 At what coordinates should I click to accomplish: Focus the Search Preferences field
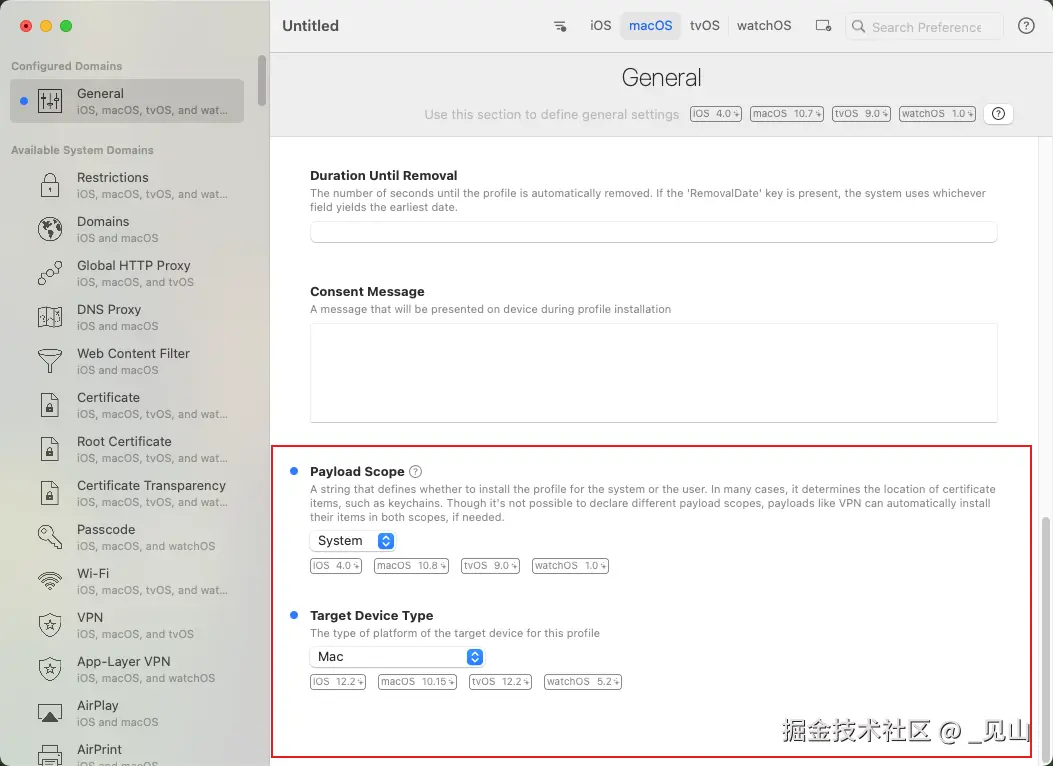click(925, 27)
